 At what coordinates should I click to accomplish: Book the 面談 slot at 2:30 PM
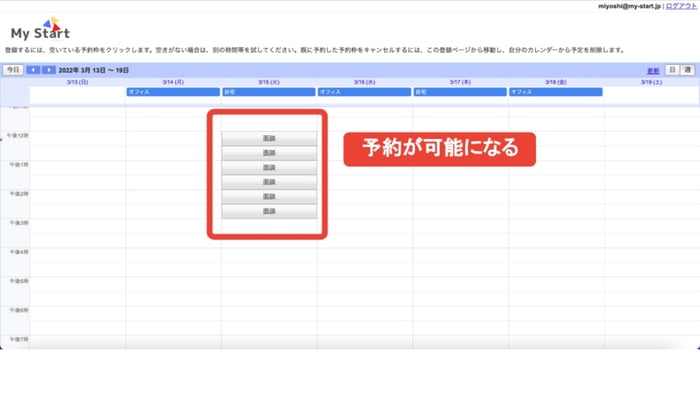click(x=269, y=211)
